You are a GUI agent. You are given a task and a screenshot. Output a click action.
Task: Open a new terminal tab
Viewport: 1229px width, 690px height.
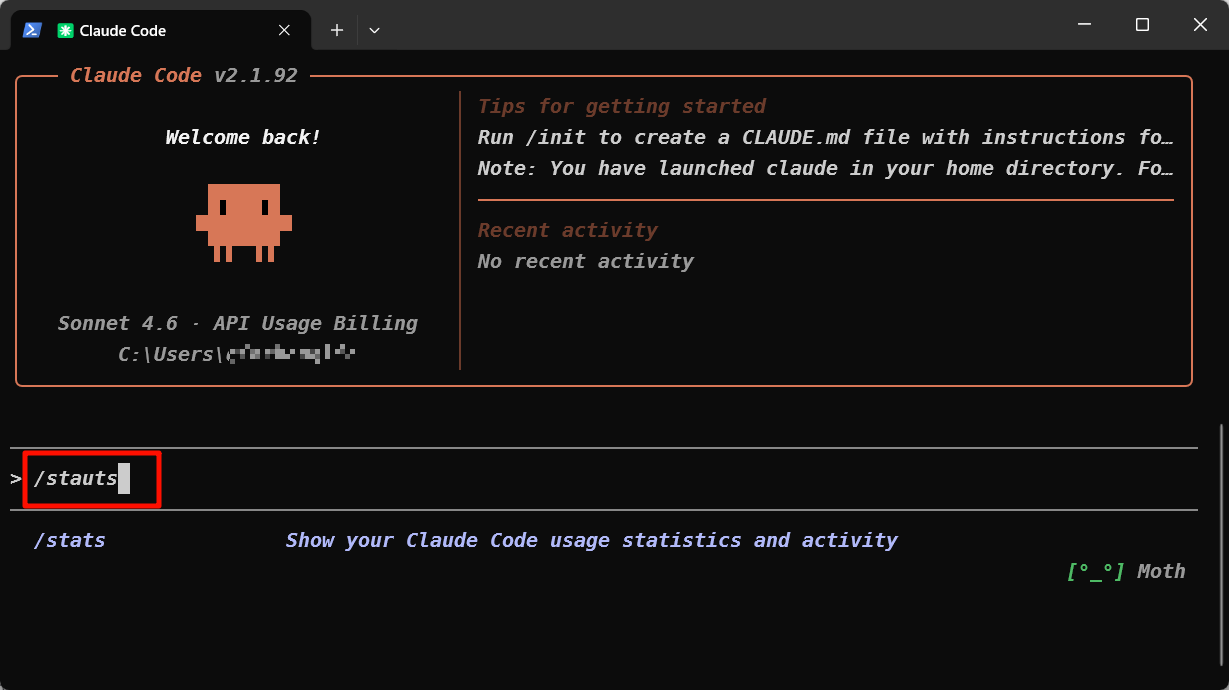click(x=337, y=30)
